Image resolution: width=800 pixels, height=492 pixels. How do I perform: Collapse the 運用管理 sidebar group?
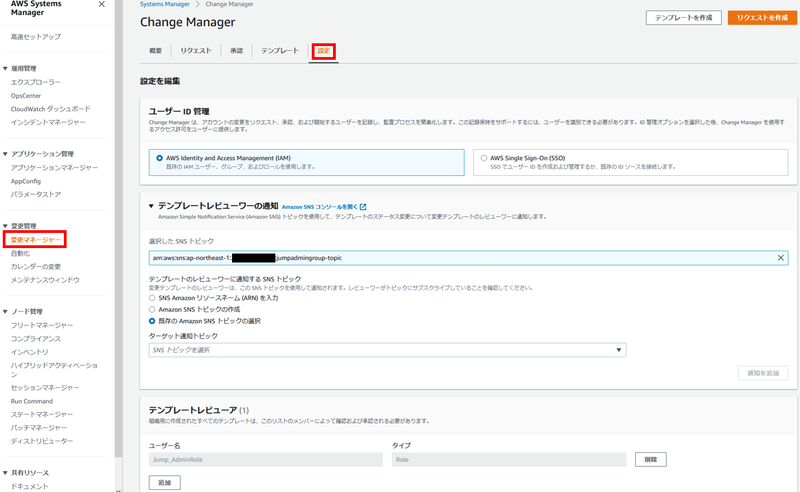point(5,68)
